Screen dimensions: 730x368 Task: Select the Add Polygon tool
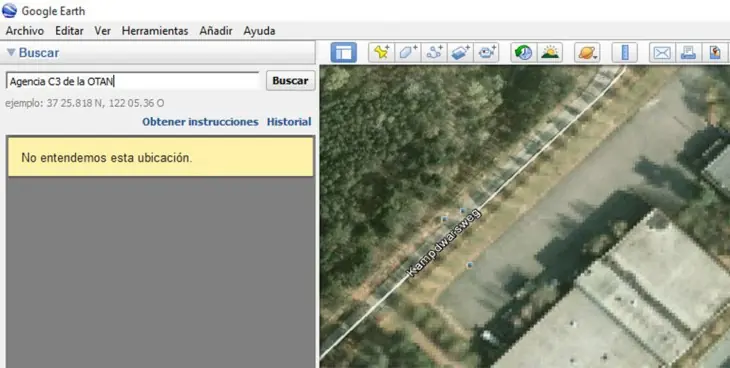pos(408,53)
